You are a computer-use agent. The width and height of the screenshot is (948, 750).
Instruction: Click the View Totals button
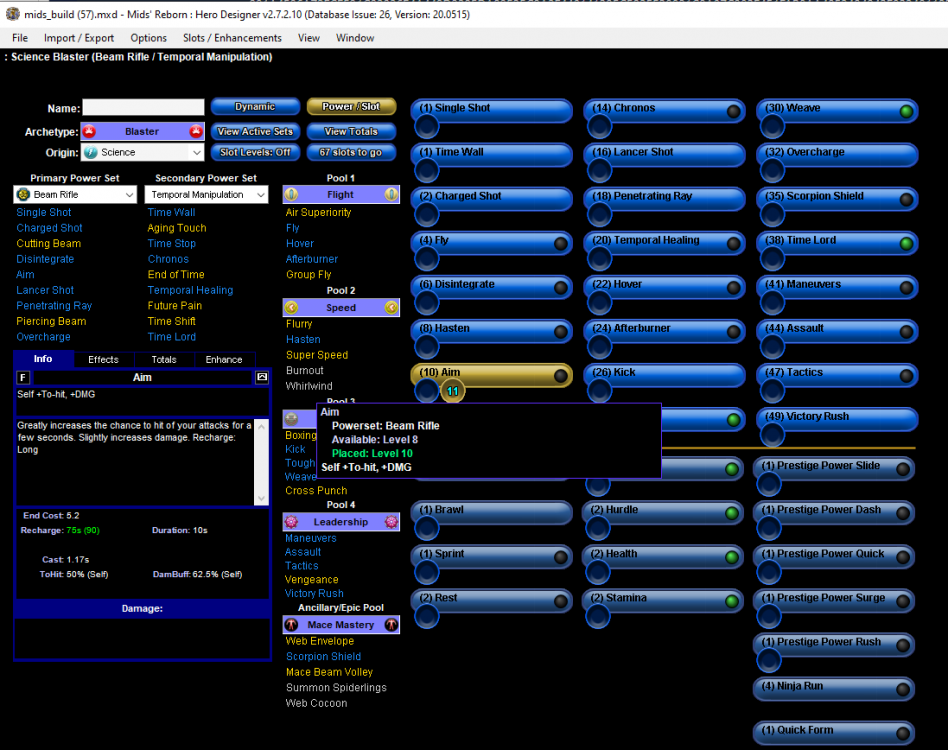pyautogui.click(x=351, y=131)
